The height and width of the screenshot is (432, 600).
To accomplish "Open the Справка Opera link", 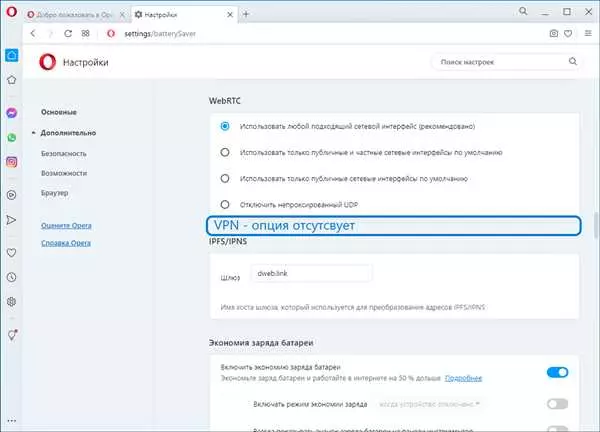I will pyautogui.click(x=66, y=243).
